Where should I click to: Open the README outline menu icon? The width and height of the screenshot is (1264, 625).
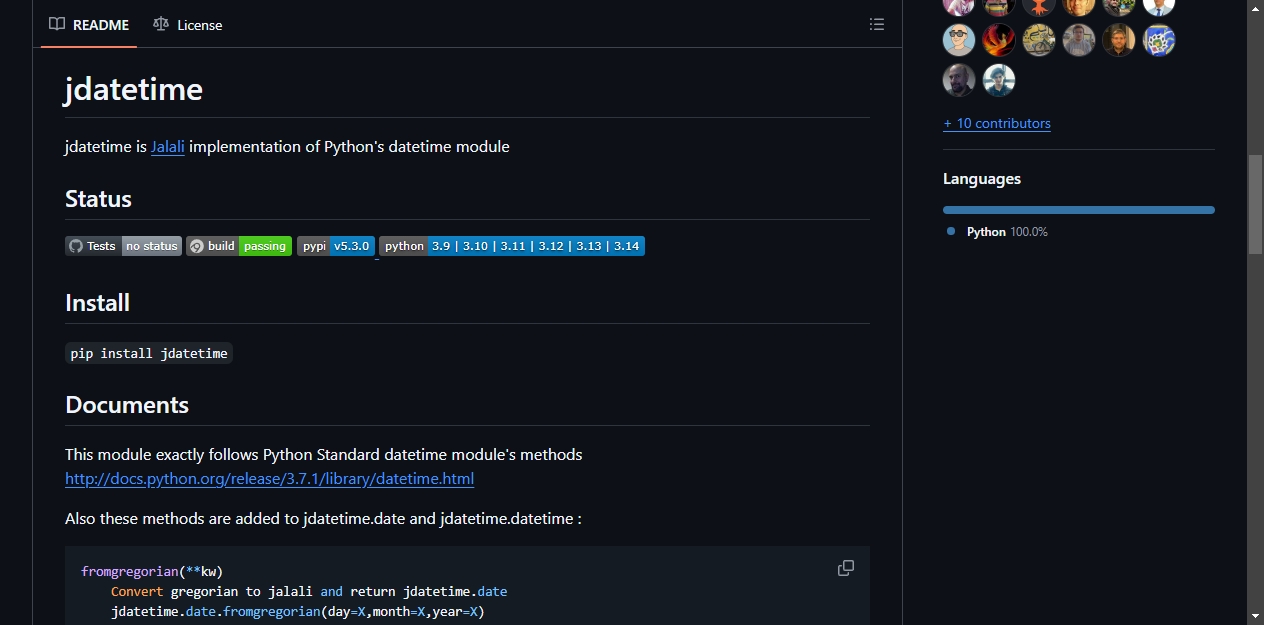click(x=877, y=24)
